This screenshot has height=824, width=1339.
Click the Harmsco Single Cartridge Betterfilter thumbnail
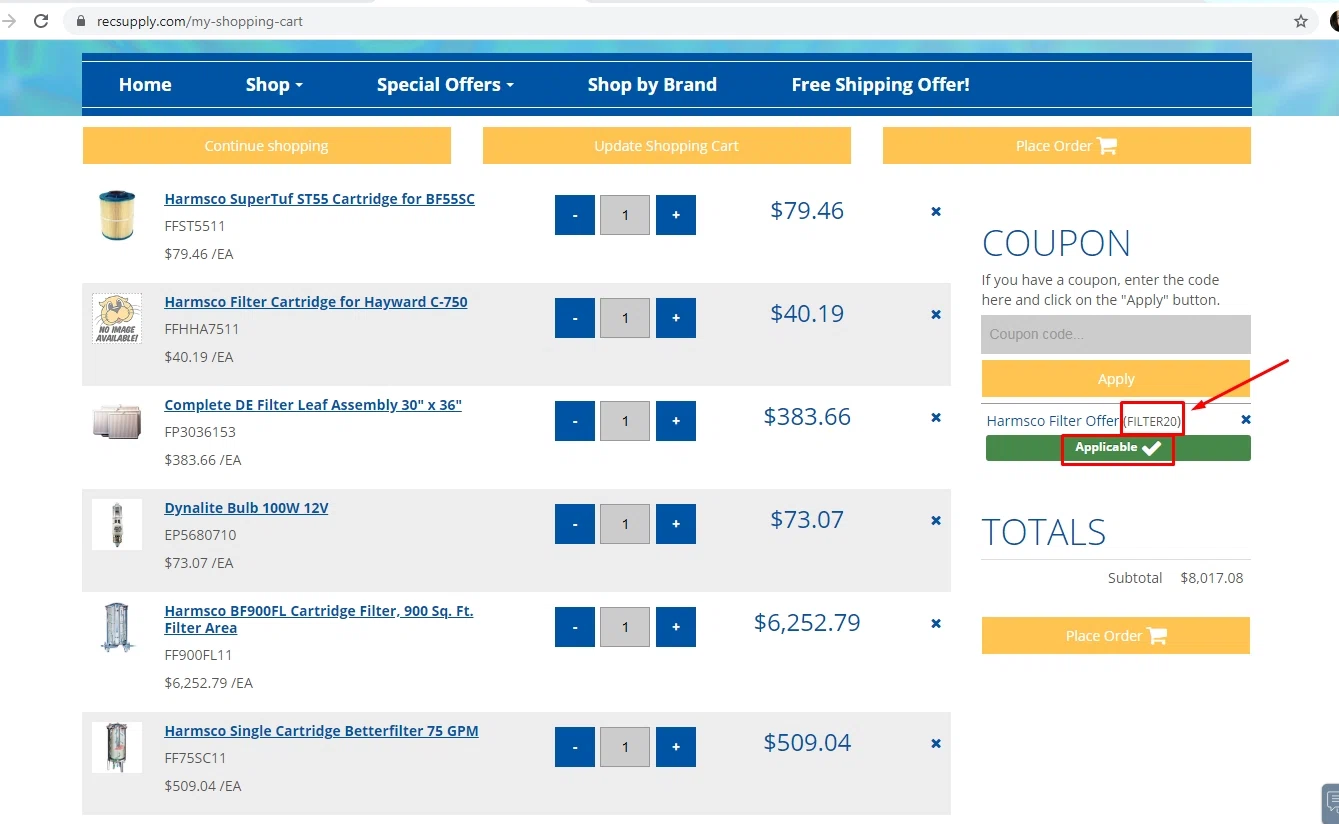117,747
